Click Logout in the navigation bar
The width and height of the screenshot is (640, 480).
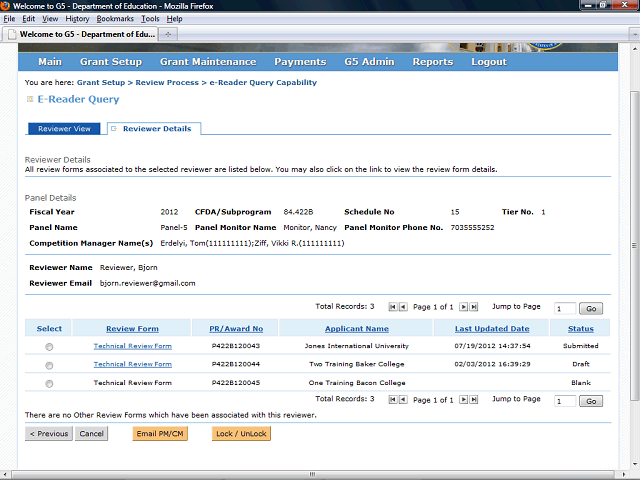pos(489,62)
